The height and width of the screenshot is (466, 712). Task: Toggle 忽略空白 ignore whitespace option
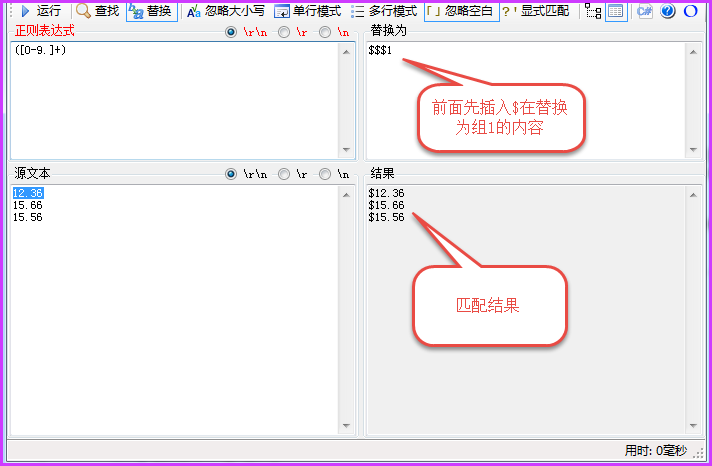tap(461, 11)
